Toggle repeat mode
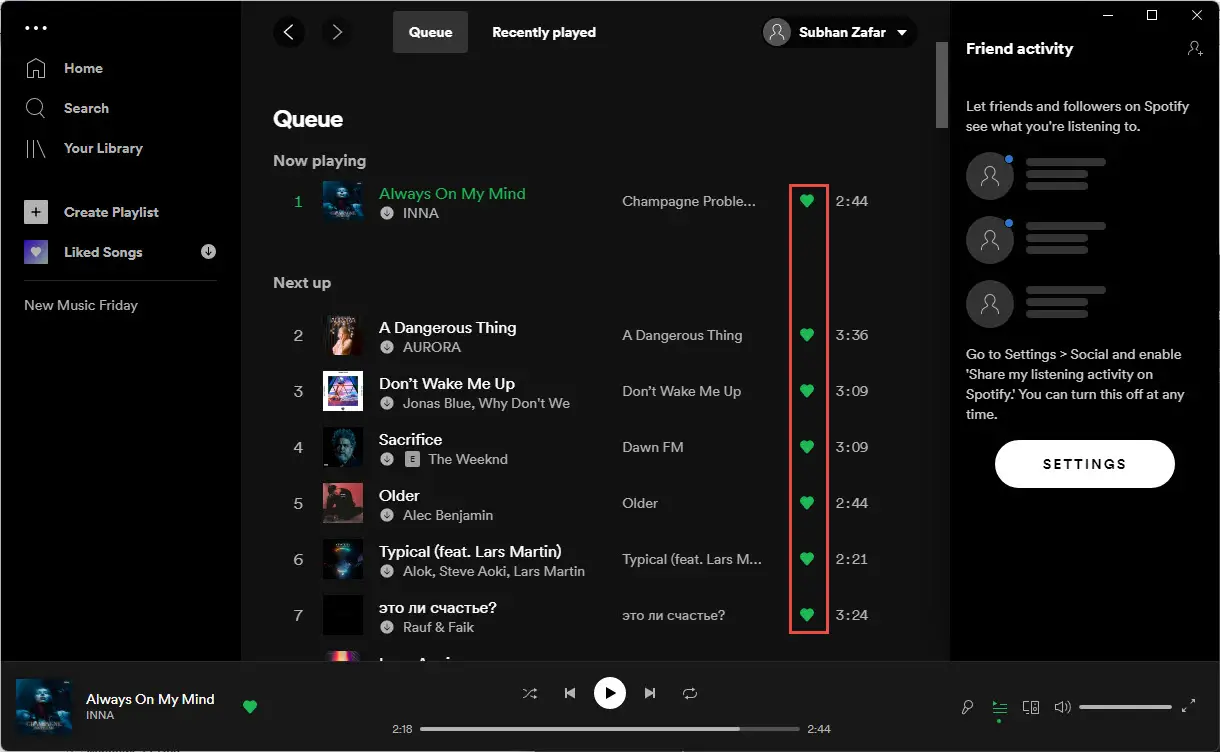This screenshot has width=1220, height=752. (x=690, y=693)
